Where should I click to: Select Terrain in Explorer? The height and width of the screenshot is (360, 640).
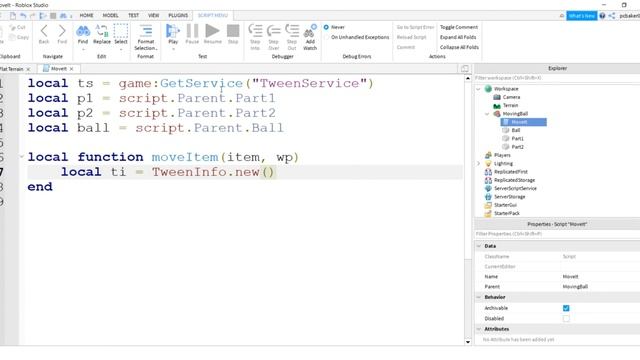coord(510,105)
